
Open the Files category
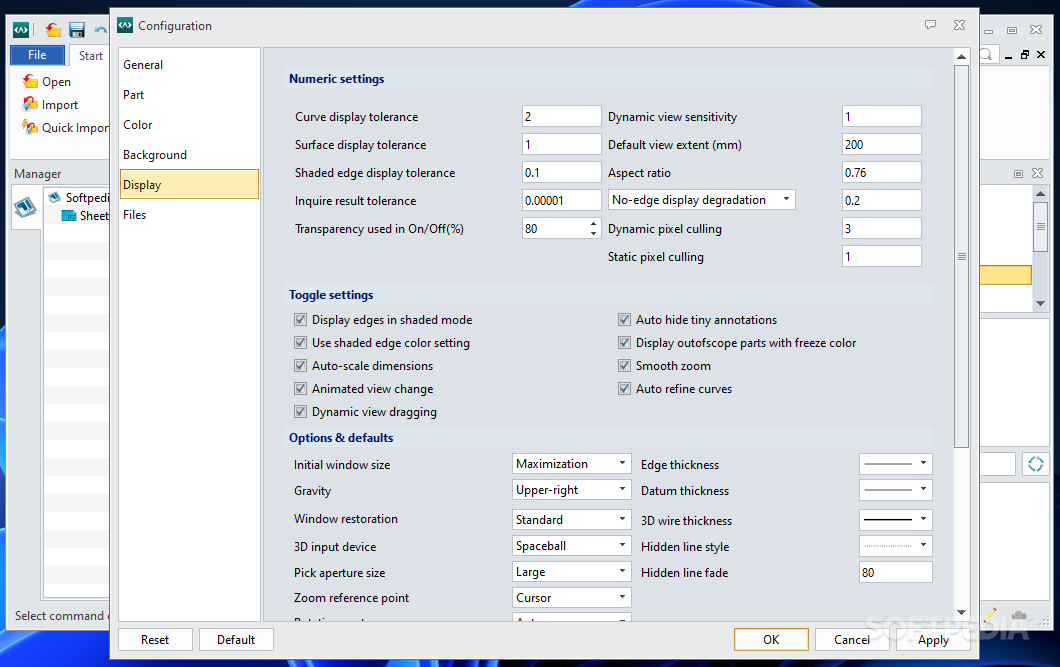click(x=189, y=214)
